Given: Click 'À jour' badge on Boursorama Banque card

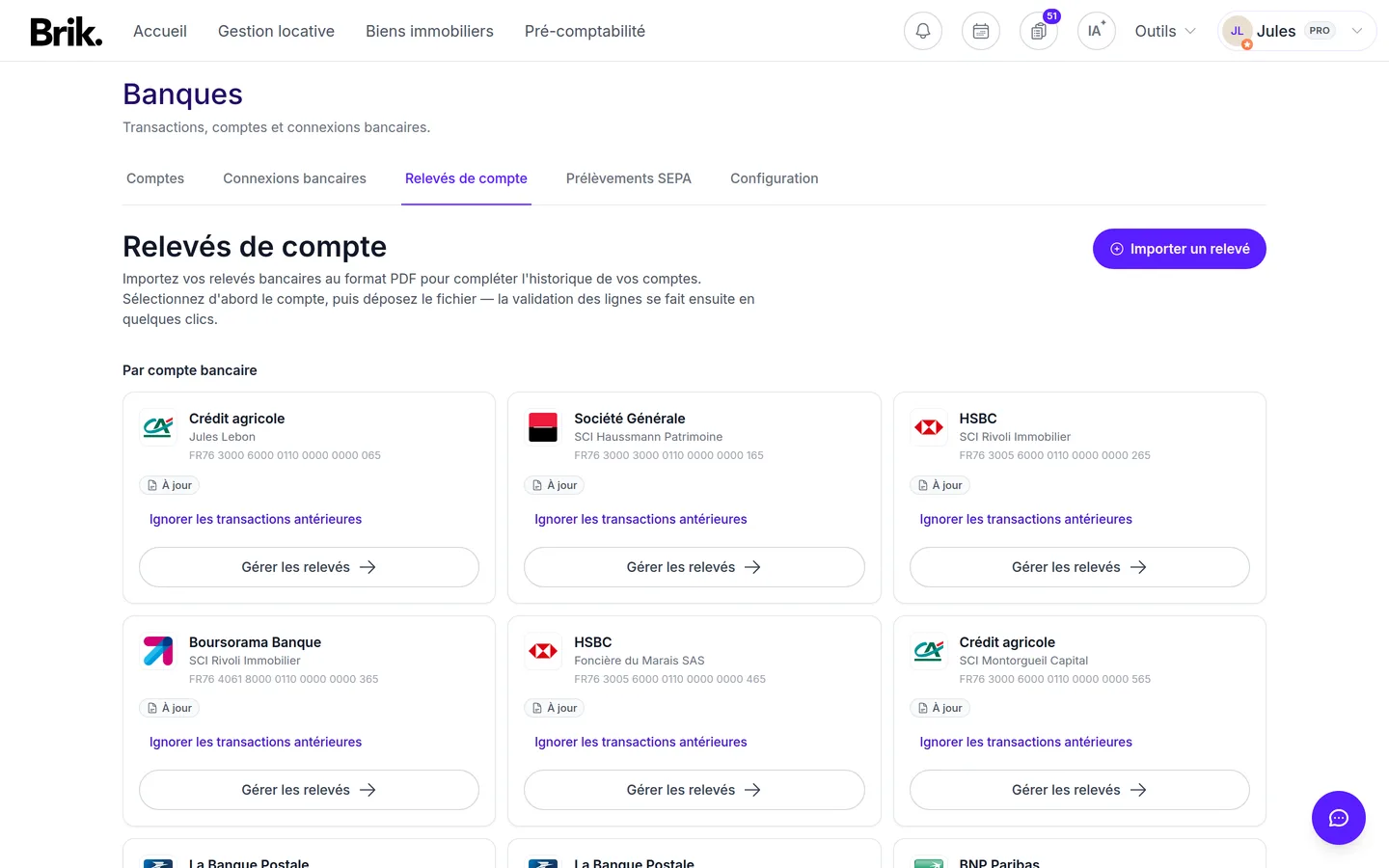Looking at the screenshot, I should (x=170, y=708).
